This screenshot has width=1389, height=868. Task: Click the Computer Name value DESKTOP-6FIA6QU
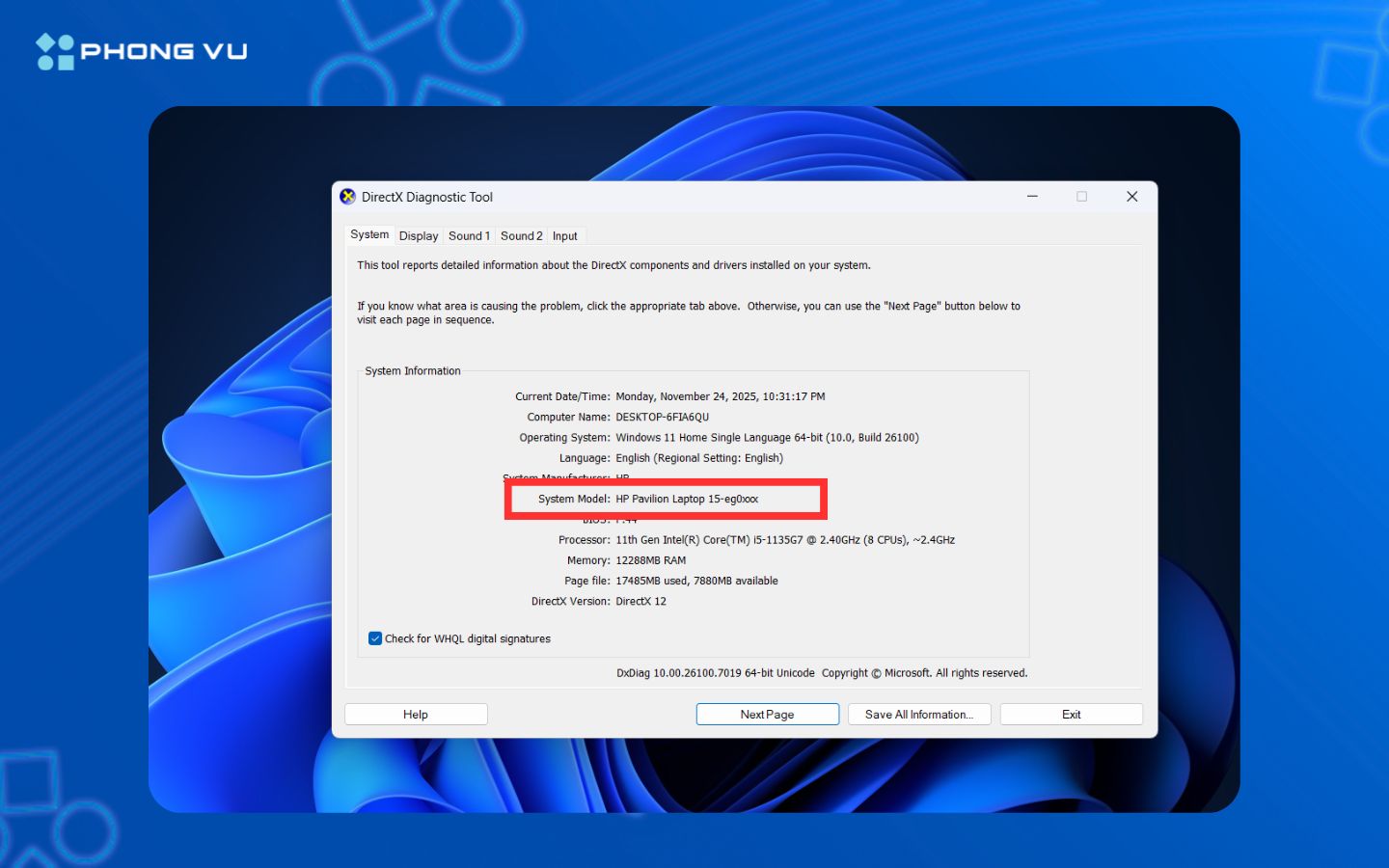click(662, 418)
